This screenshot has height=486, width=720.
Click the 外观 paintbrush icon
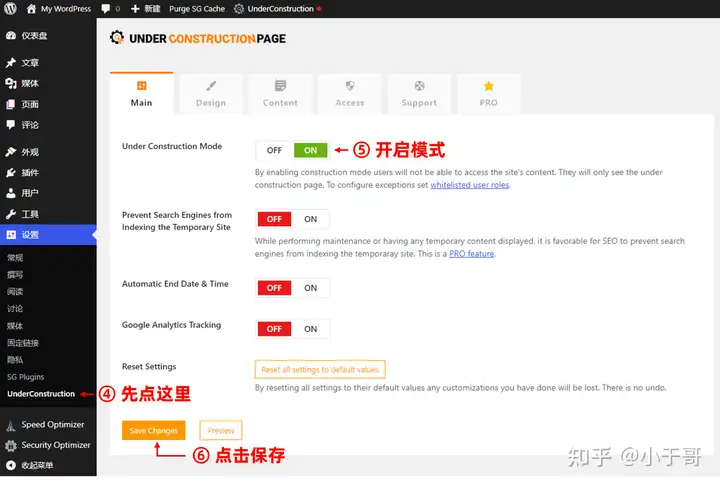[11, 152]
